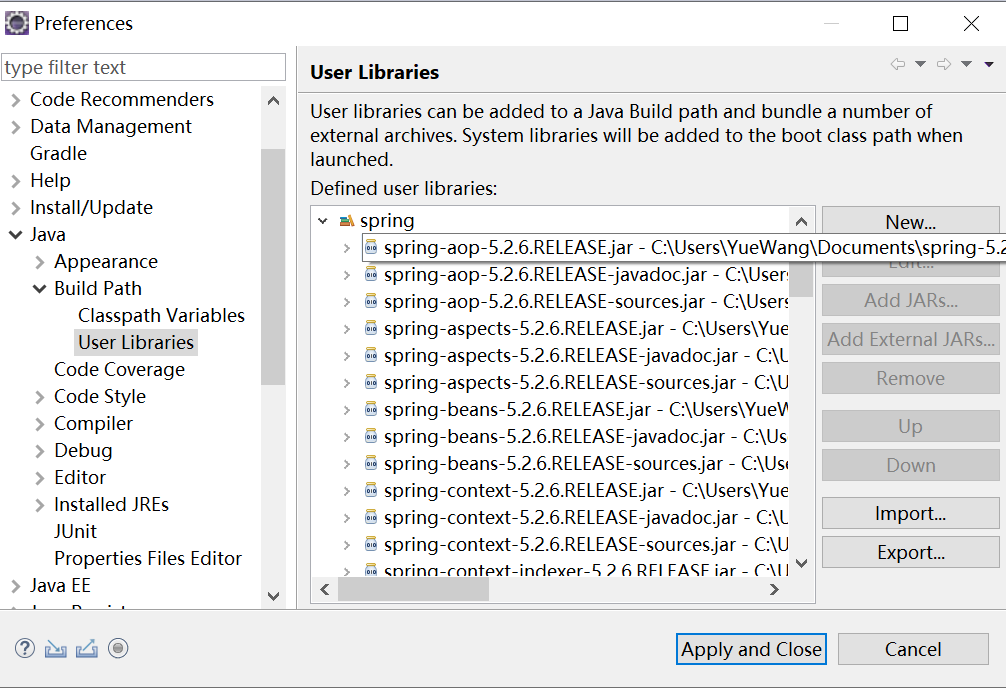Click the library list horizontal scrollbar thumb
The height and width of the screenshot is (688, 1006).
click(412, 590)
